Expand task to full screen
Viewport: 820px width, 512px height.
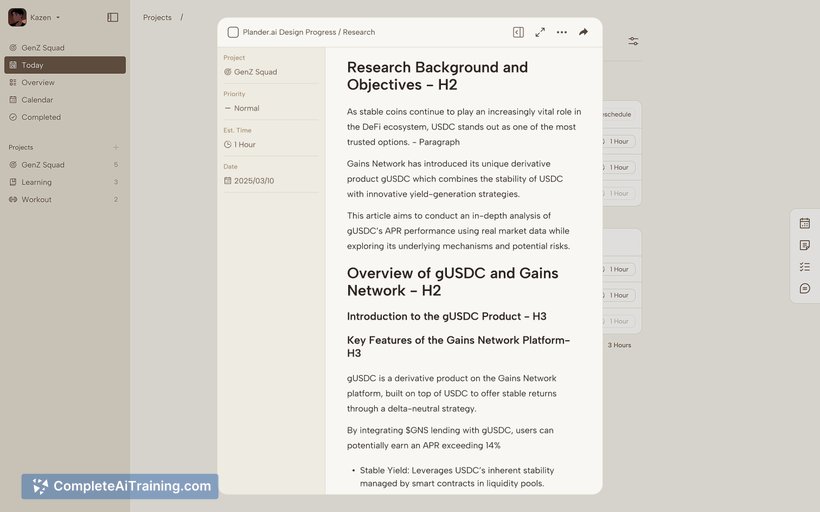click(540, 32)
